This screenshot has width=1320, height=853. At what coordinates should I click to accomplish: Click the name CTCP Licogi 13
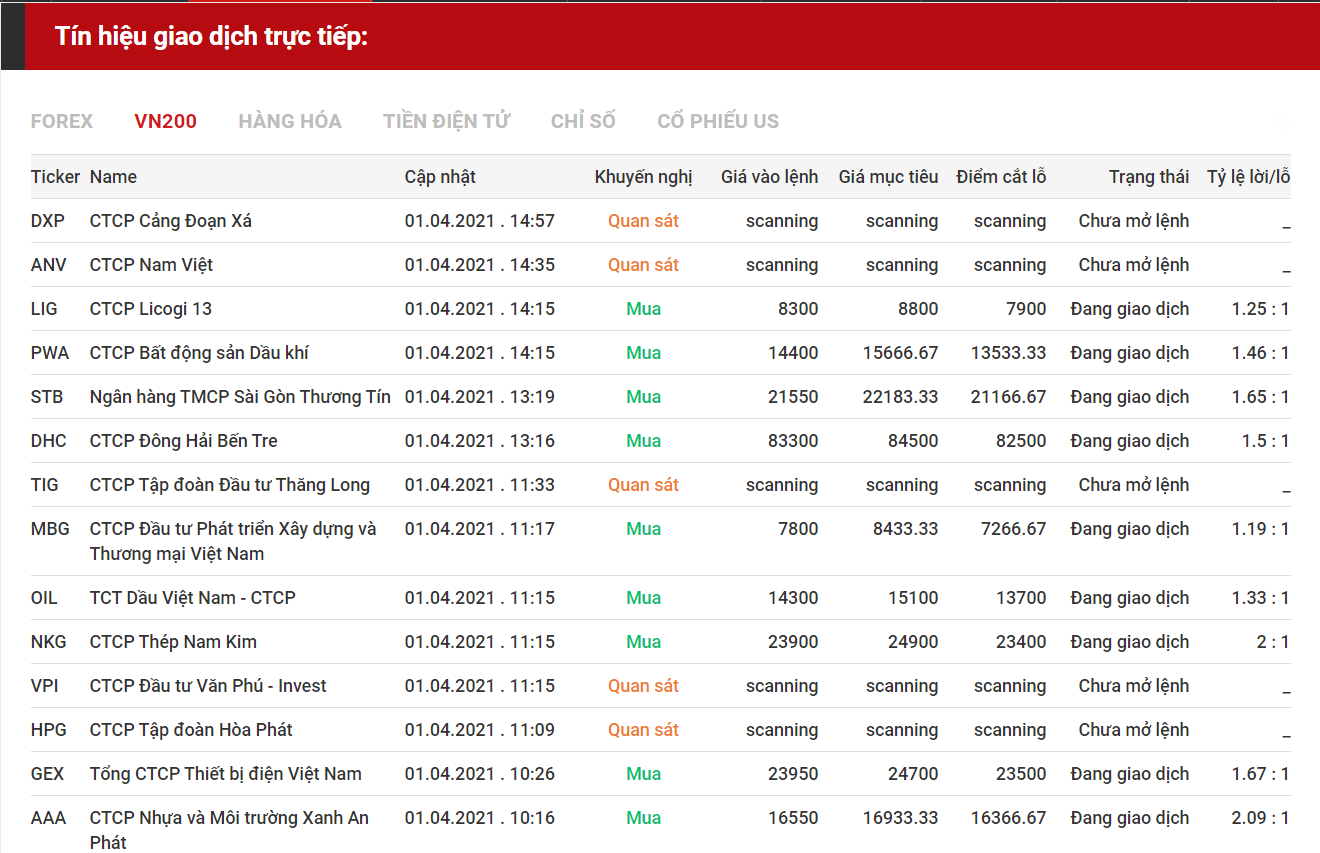point(151,309)
